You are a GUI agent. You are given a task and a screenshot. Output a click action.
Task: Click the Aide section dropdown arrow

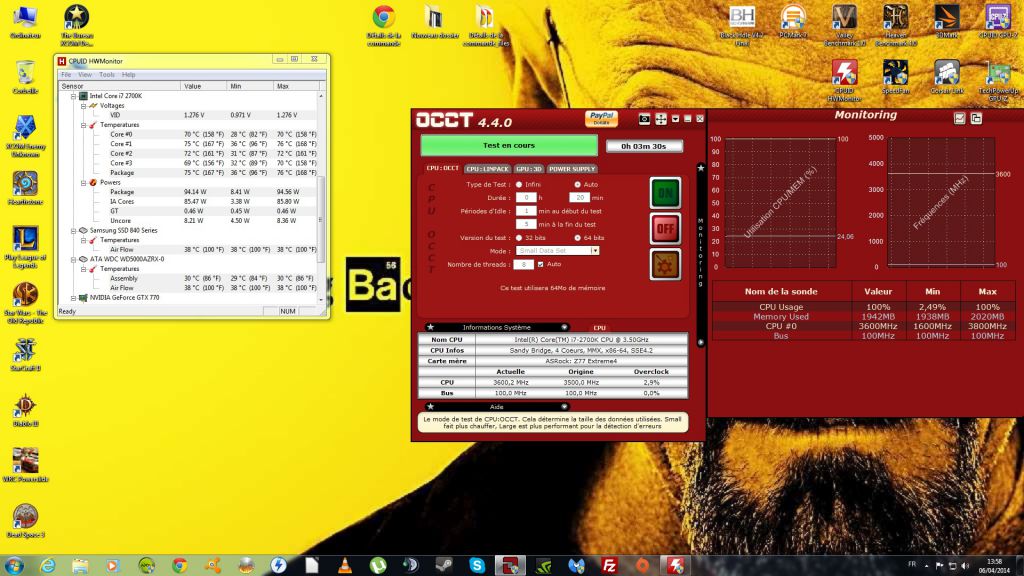[564, 406]
